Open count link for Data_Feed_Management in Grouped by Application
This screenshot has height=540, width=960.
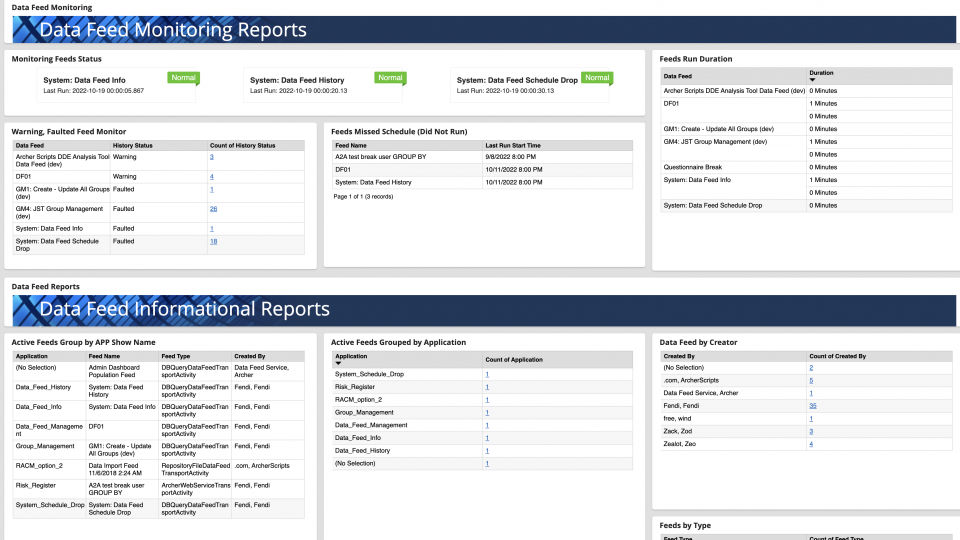pos(487,426)
